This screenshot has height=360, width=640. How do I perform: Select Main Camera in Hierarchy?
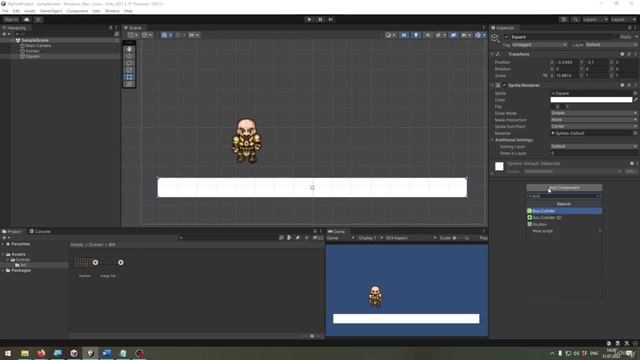tap(38, 46)
